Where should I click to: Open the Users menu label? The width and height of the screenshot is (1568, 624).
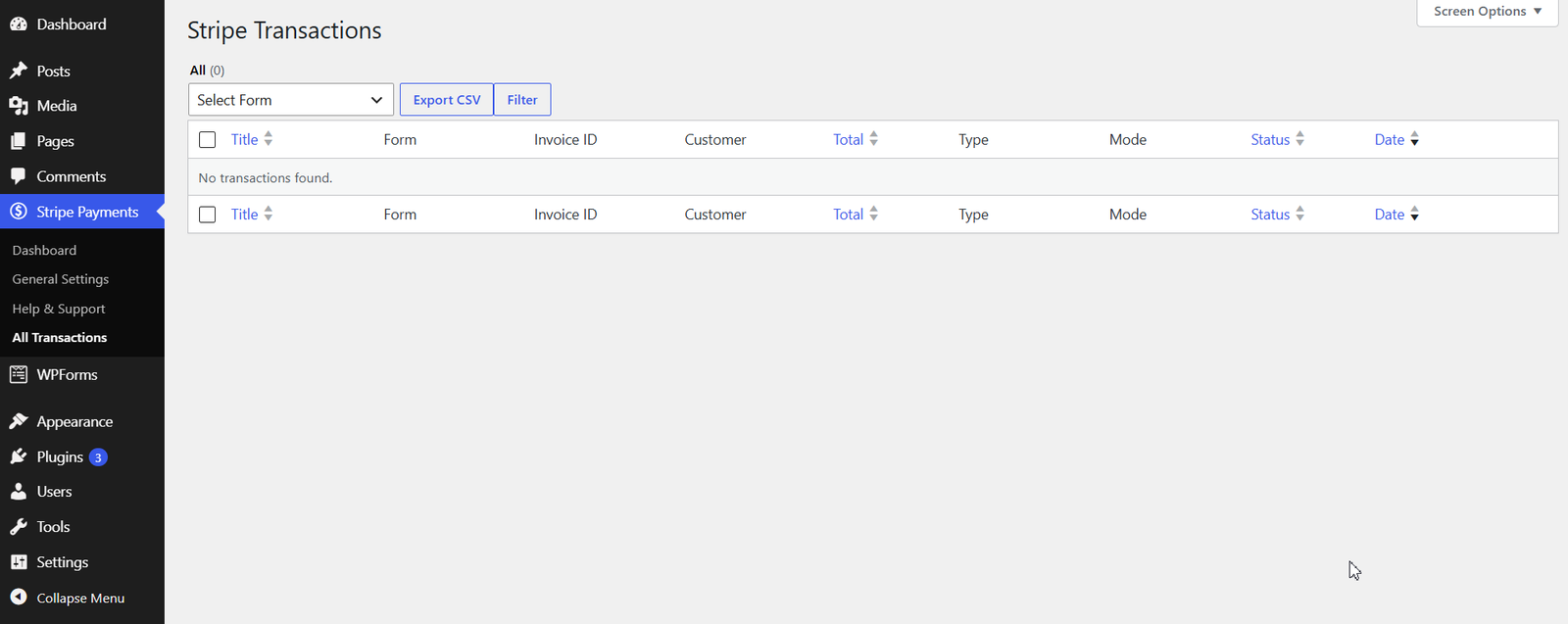[x=55, y=492]
